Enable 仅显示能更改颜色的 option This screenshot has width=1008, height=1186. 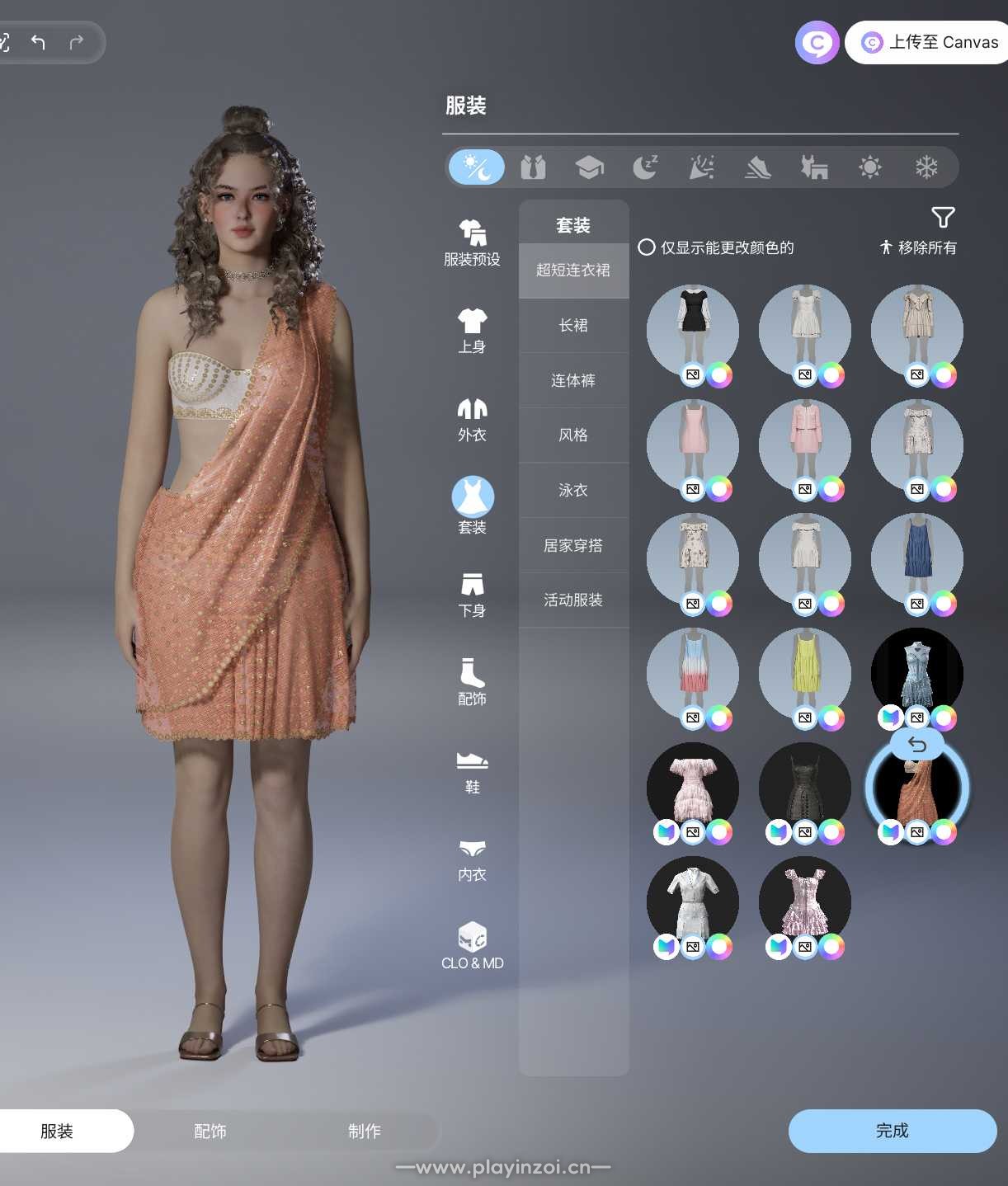click(x=647, y=247)
